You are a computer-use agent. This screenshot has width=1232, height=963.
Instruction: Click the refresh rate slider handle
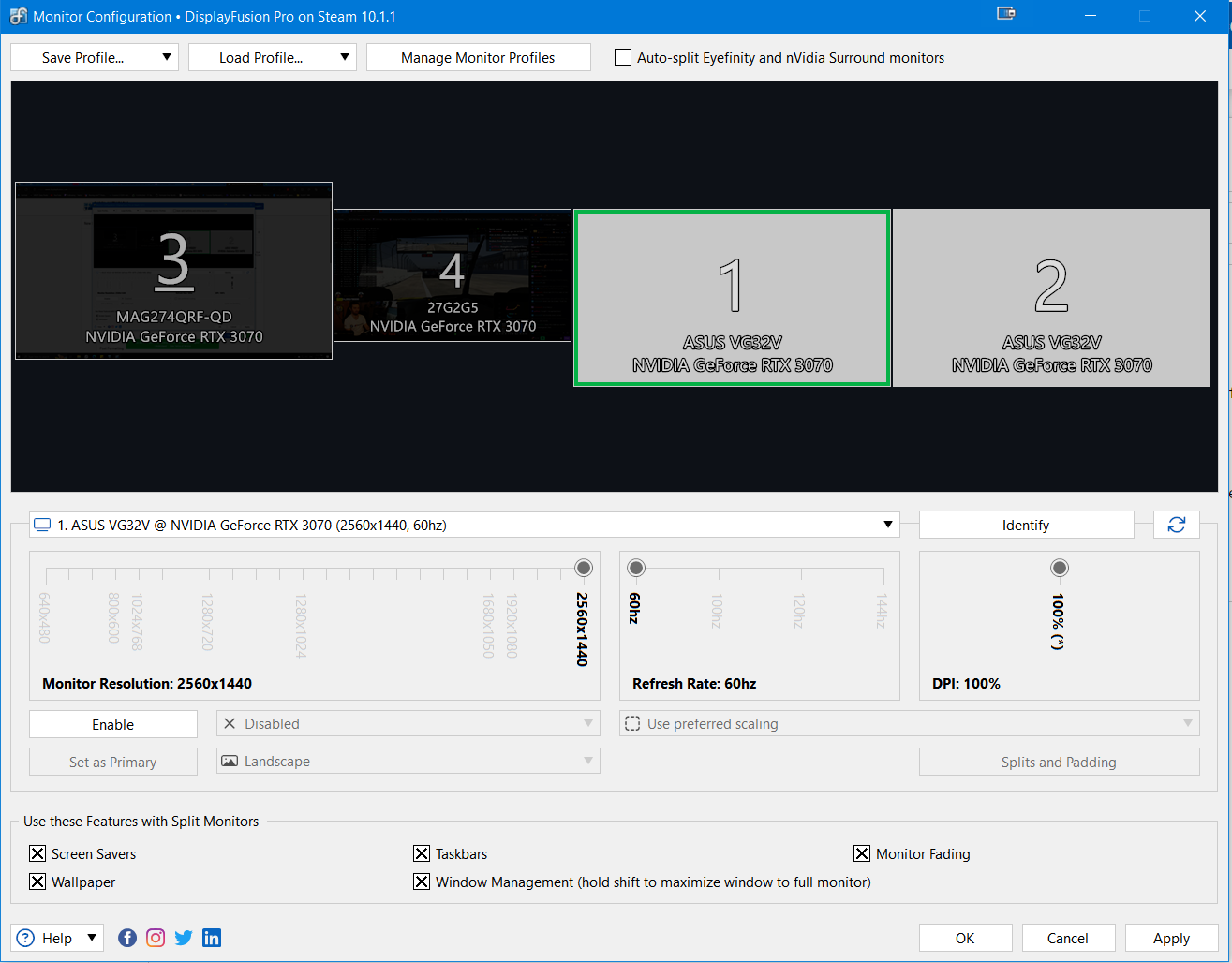tap(636, 568)
